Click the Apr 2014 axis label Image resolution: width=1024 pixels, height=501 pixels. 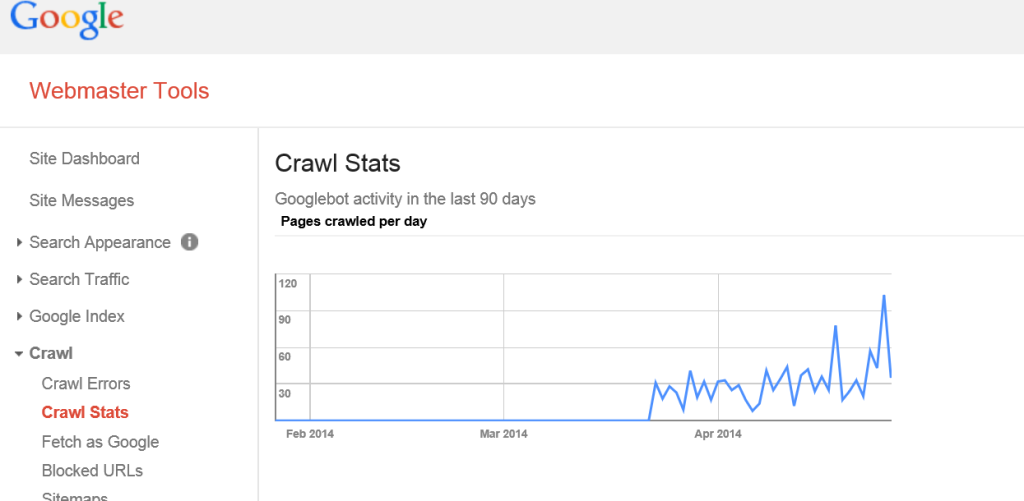pos(718,434)
